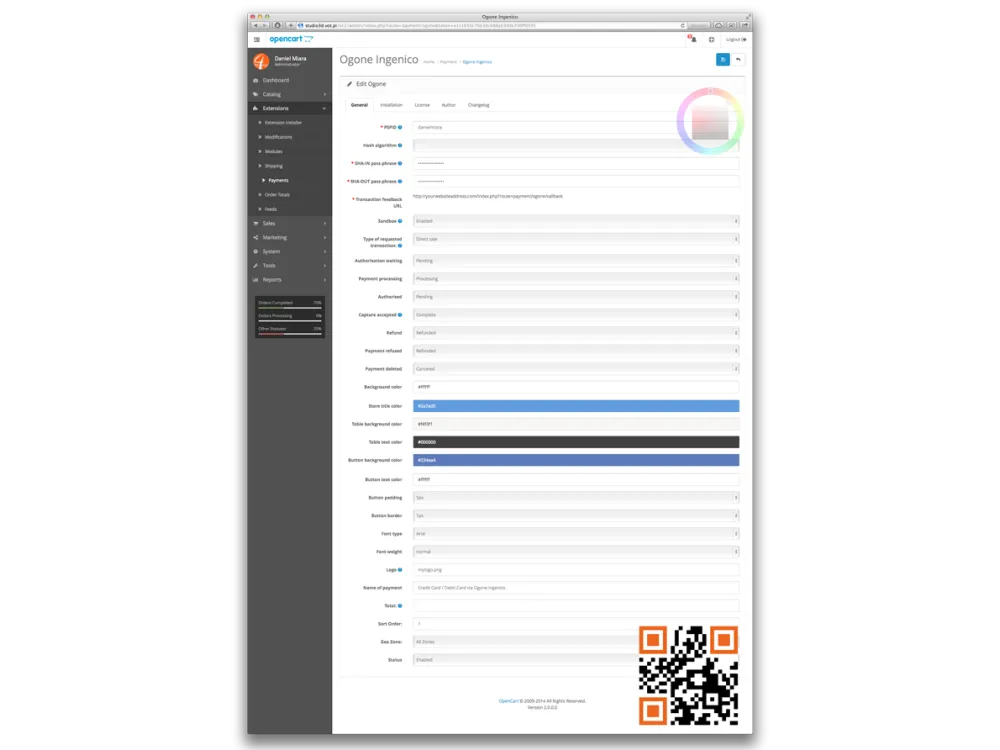Click the Sandbox help info icon
This screenshot has height=750, width=1000.
(x=401, y=220)
